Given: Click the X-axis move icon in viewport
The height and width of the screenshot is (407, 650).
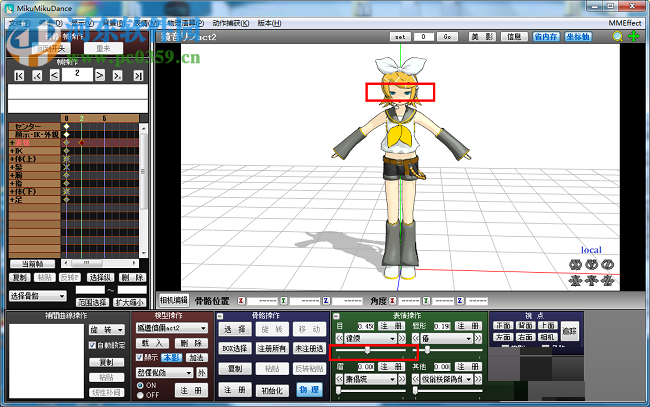Looking at the screenshot, I should click(575, 281).
